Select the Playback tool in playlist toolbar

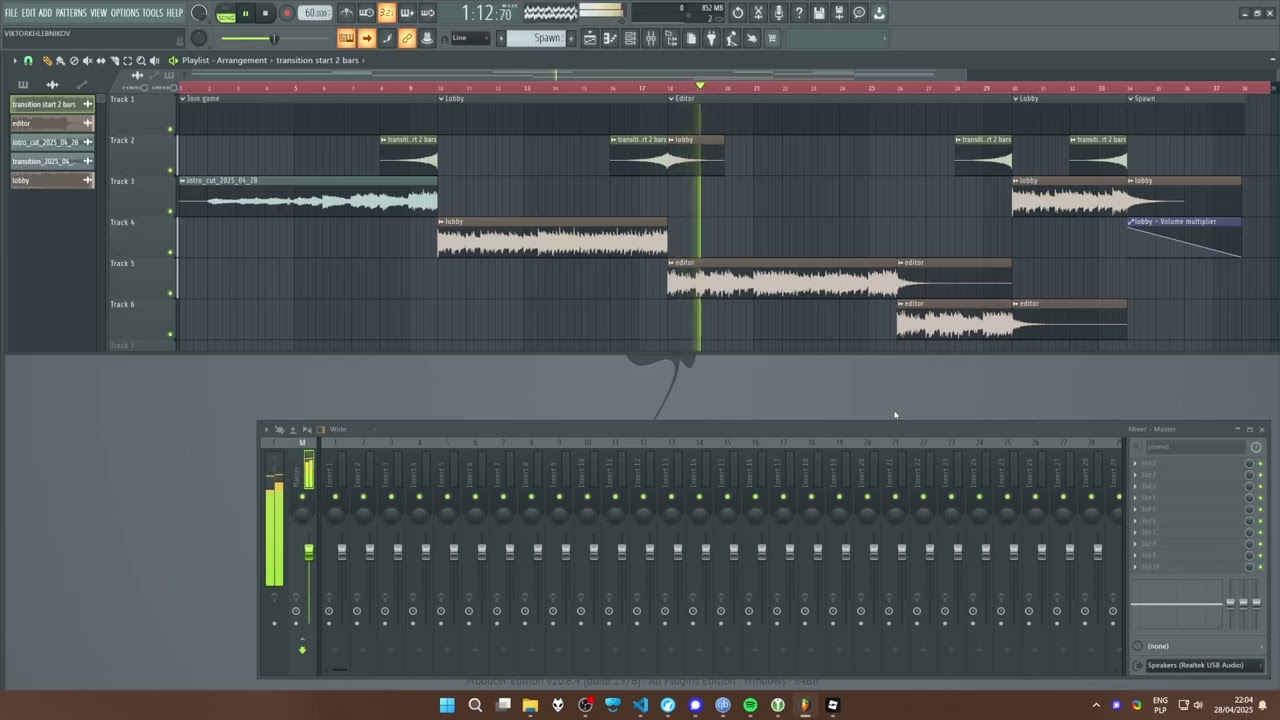pos(154,61)
